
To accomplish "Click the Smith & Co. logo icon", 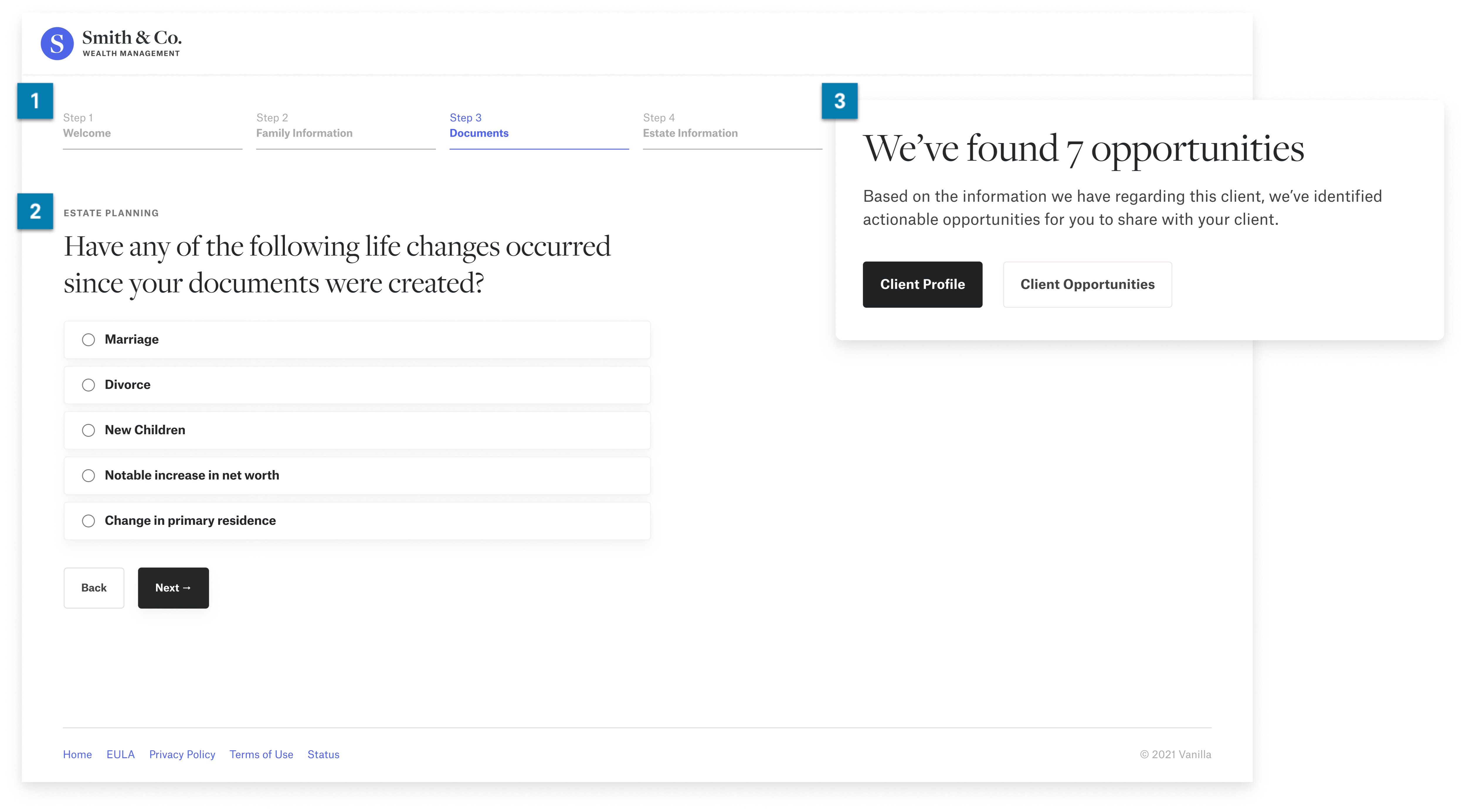I will pos(57,44).
